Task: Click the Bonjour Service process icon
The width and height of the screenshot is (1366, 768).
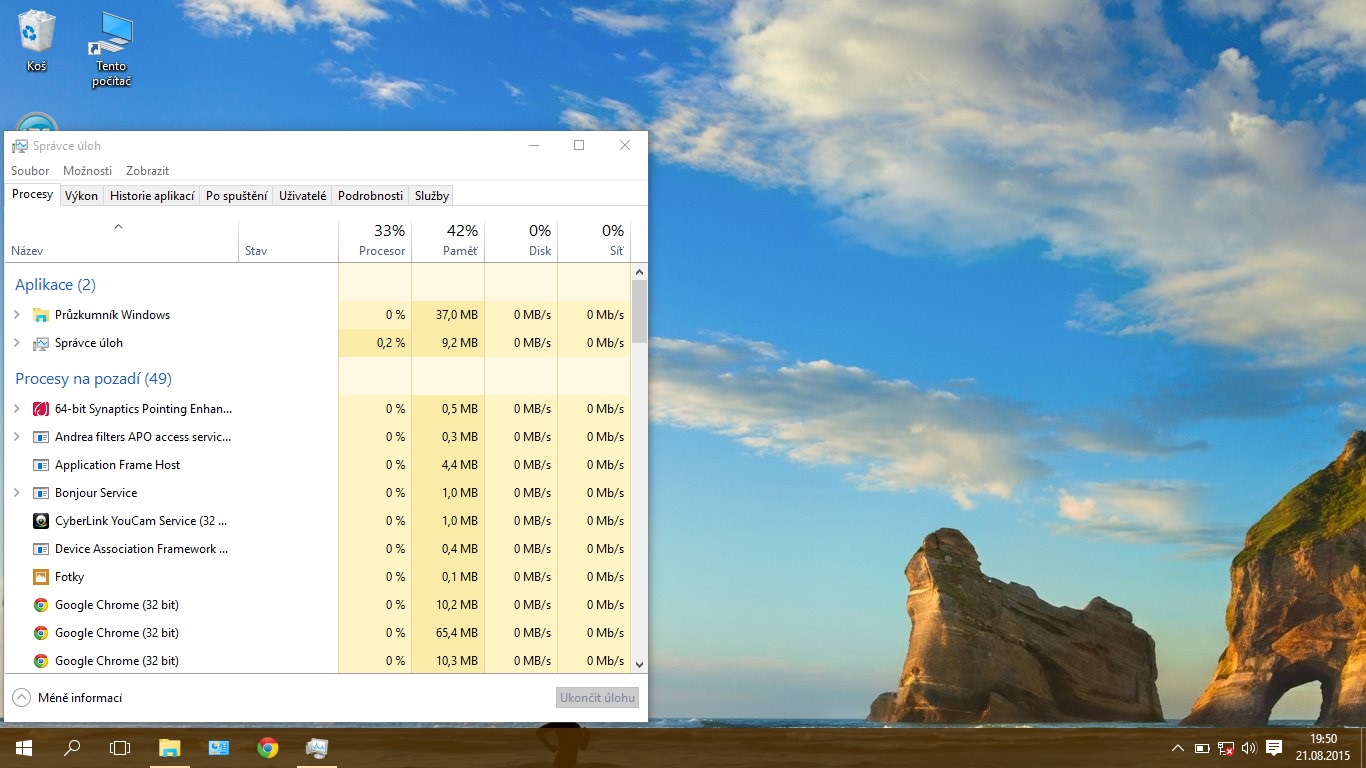Action: pyautogui.click(x=41, y=493)
